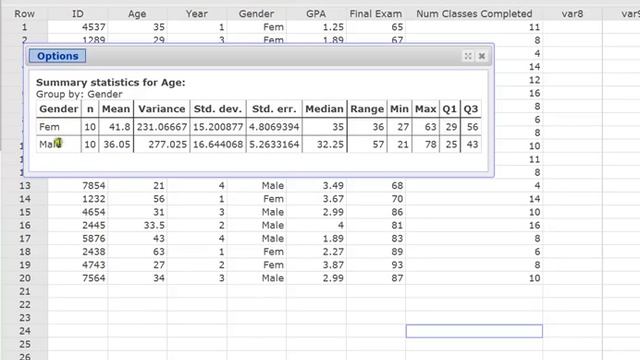Click the std. dev. value 15.200877
The height and width of the screenshot is (360, 640).
point(218,127)
